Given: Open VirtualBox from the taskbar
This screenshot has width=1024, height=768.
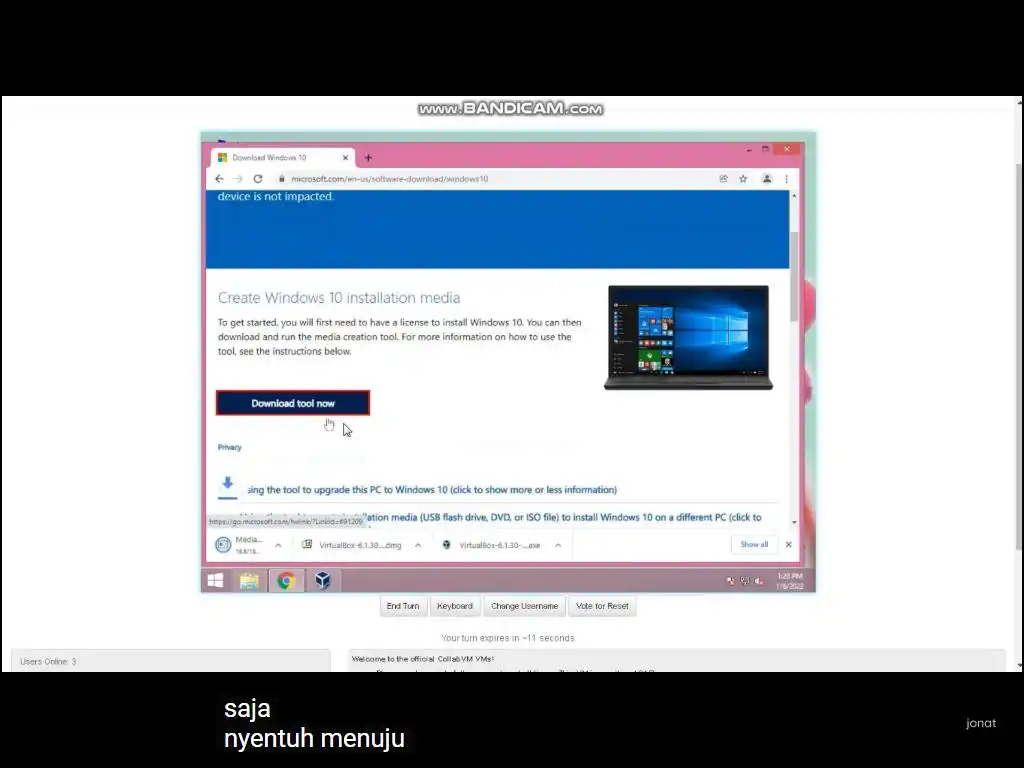Looking at the screenshot, I should pyautogui.click(x=323, y=581).
